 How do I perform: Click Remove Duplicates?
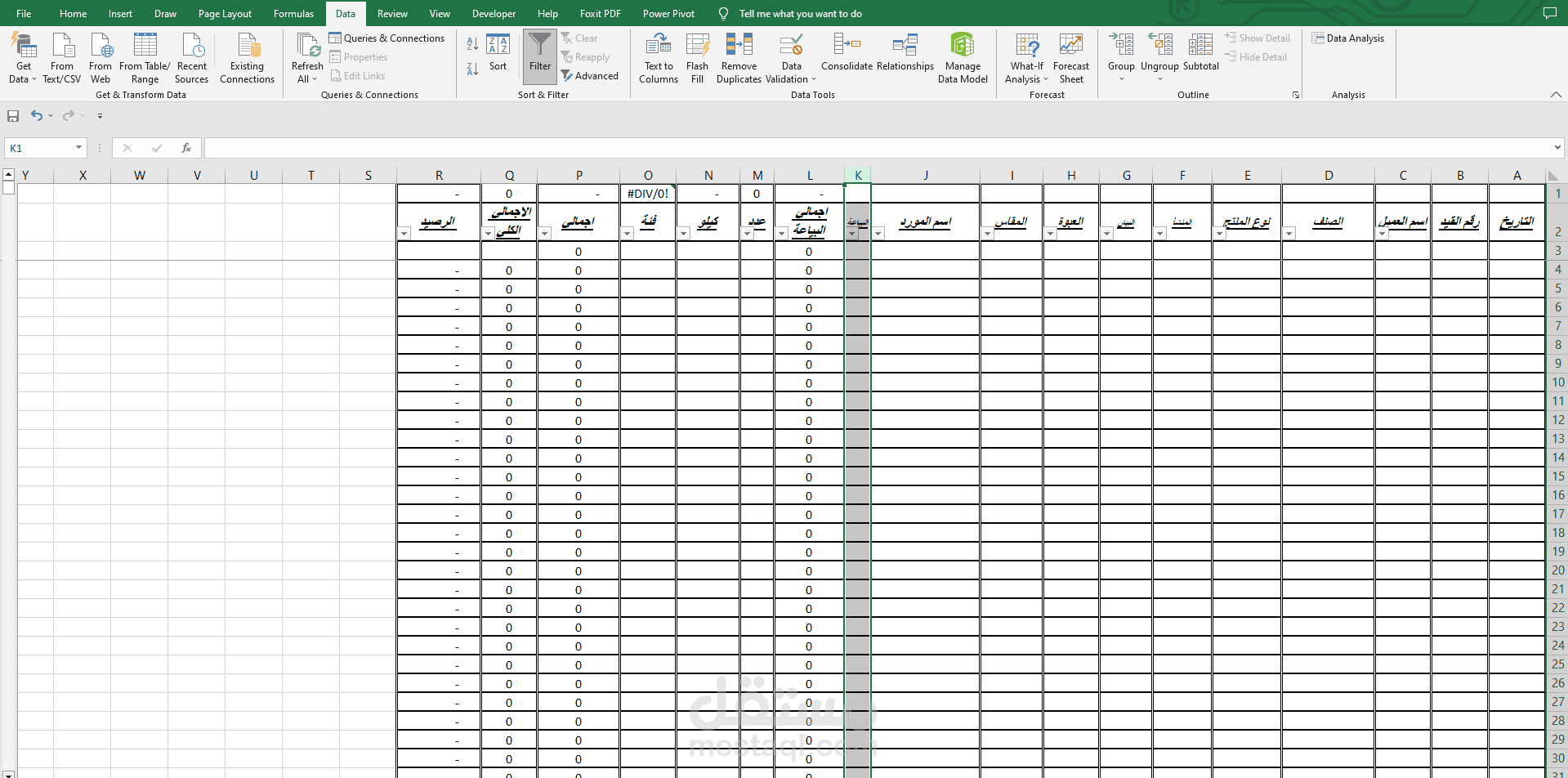tap(739, 58)
